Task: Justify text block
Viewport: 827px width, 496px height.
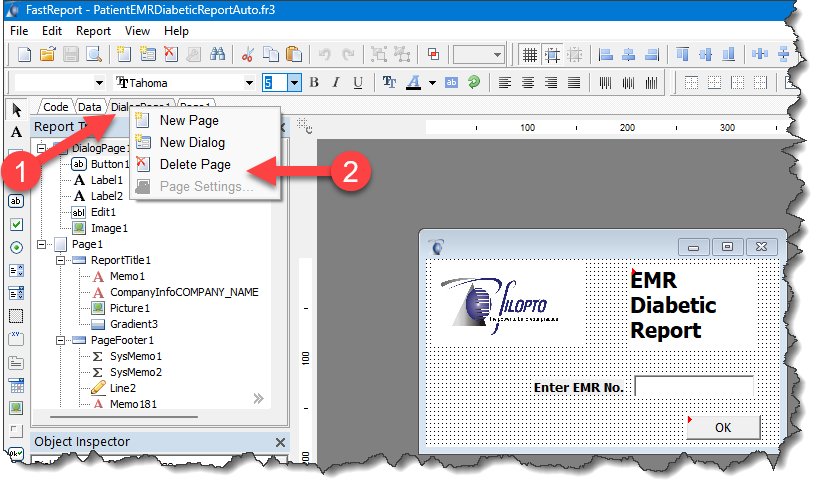Action: coord(574,82)
